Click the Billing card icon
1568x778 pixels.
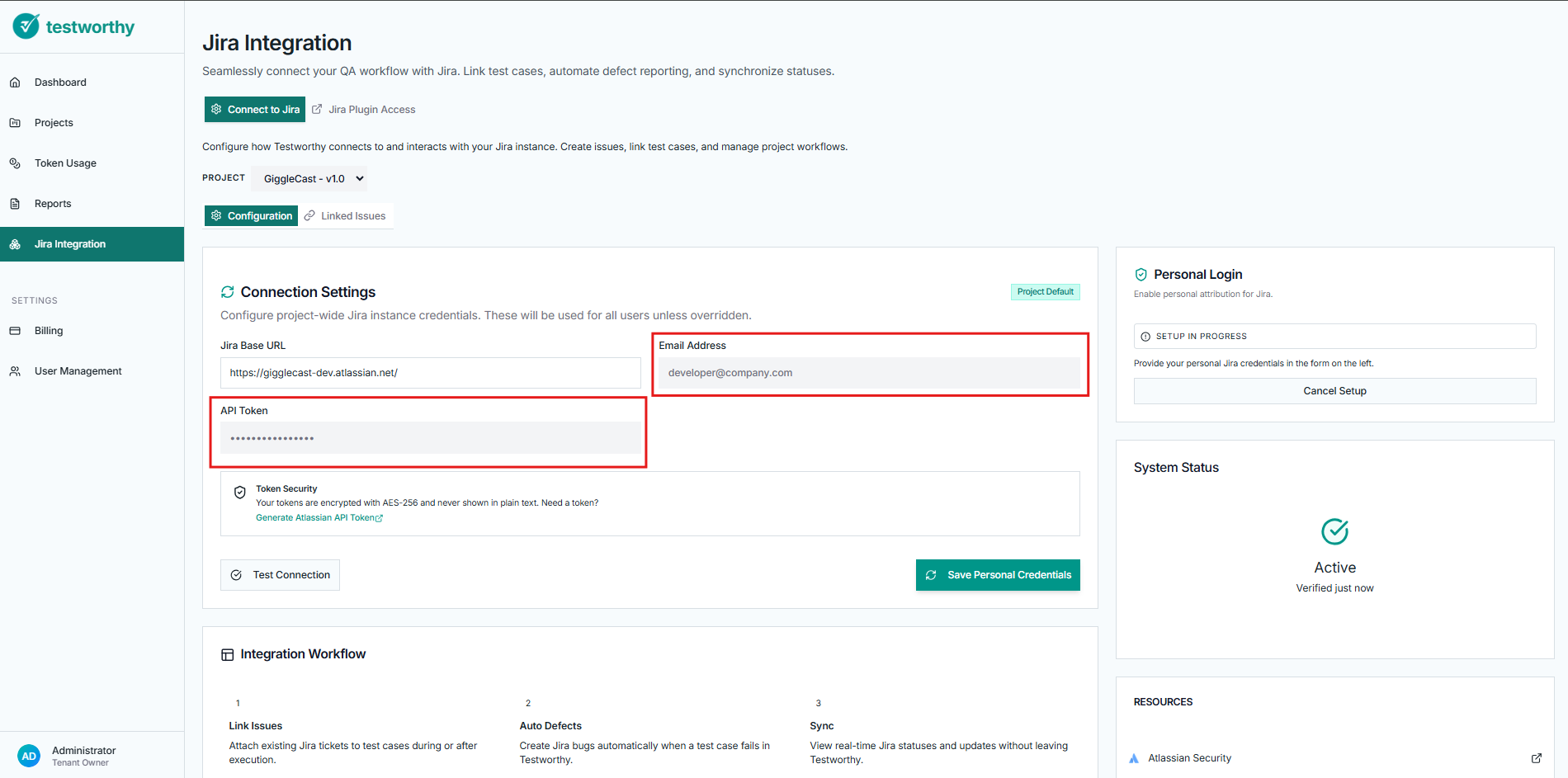(x=15, y=331)
